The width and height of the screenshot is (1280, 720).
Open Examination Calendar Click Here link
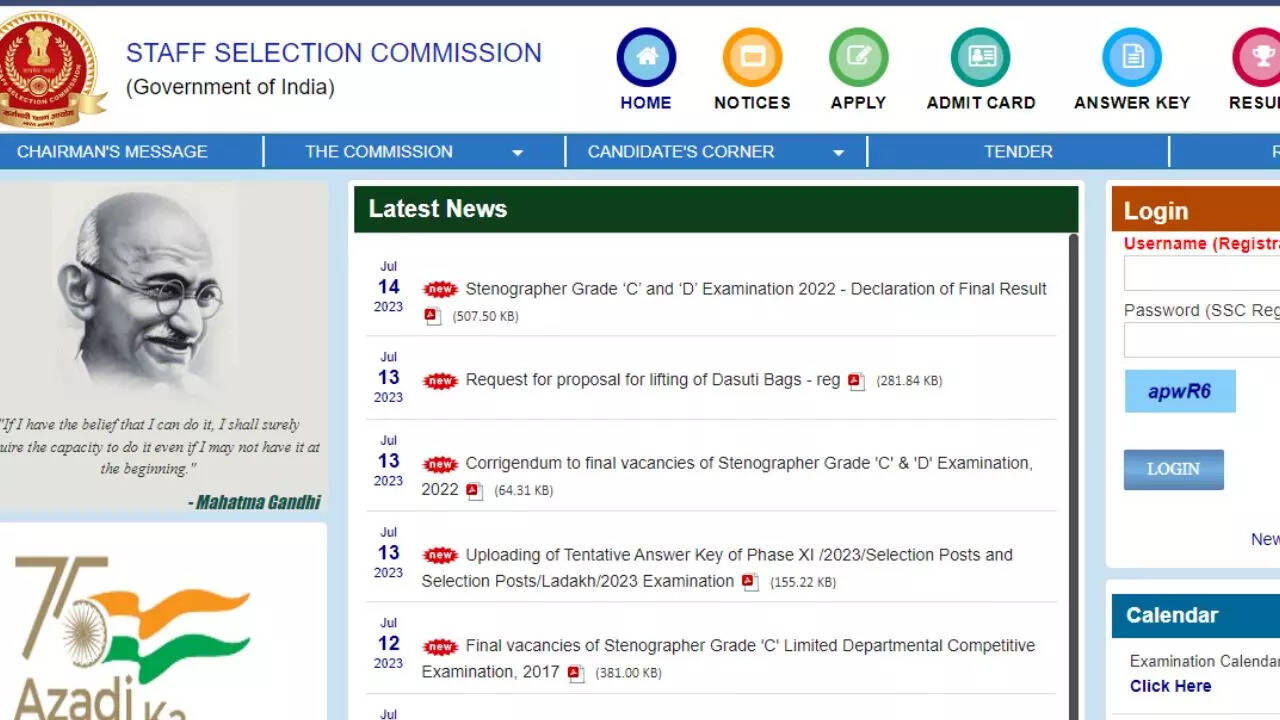pyautogui.click(x=1170, y=686)
